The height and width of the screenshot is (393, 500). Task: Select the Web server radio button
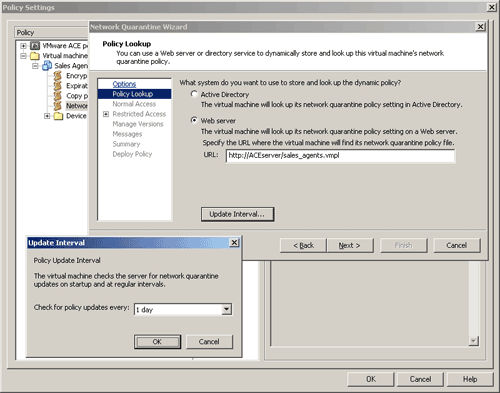(x=194, y=120)
